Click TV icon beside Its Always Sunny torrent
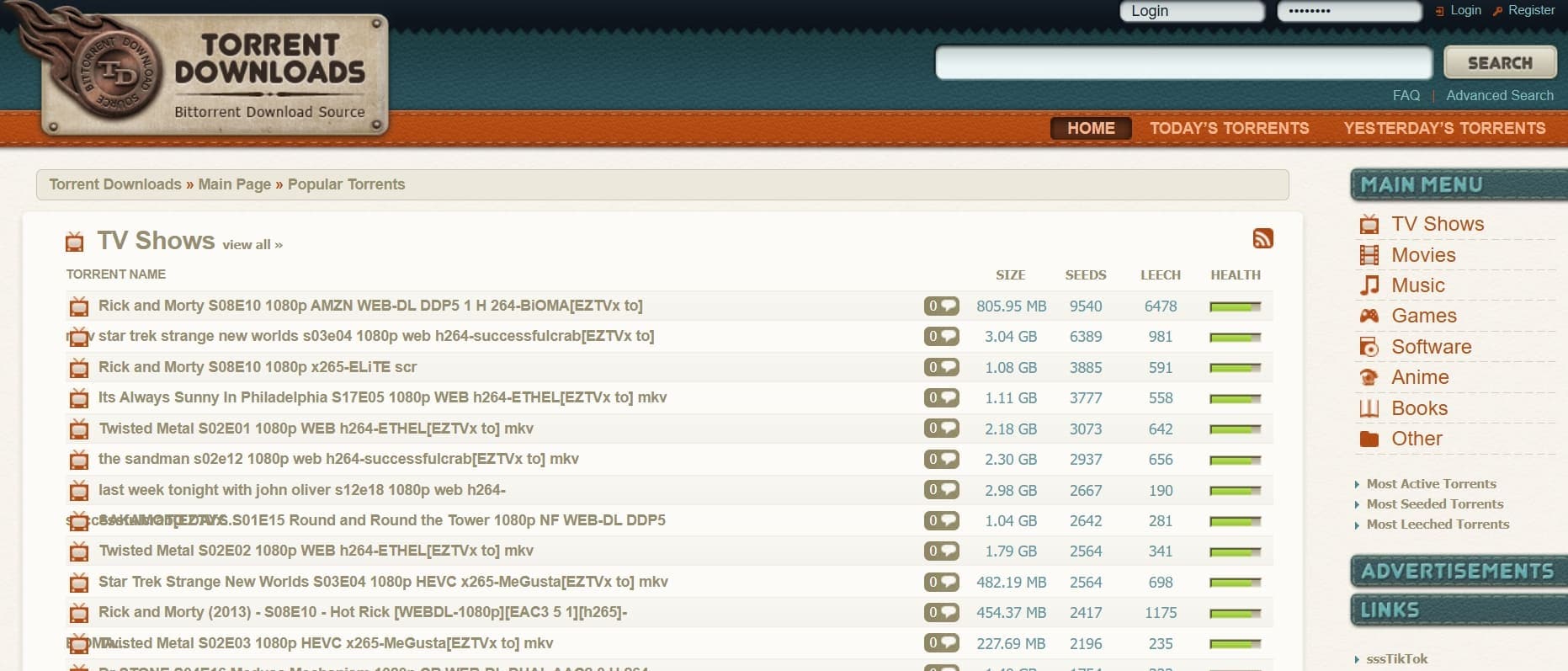The width and height of the screenshot is (1568, 671). (x=79, y=397)
